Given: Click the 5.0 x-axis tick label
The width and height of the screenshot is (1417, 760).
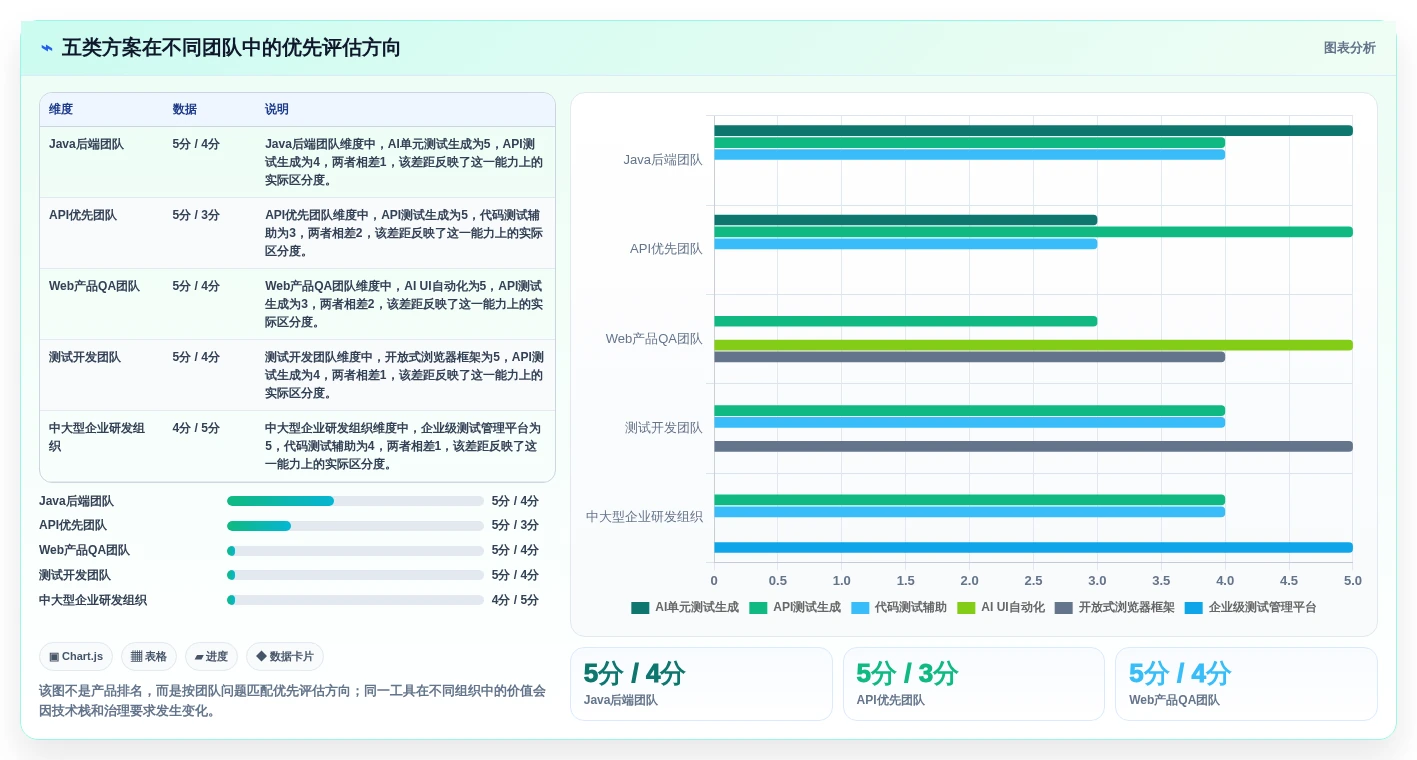Looking at the screenshot, I should [1353, 581].
